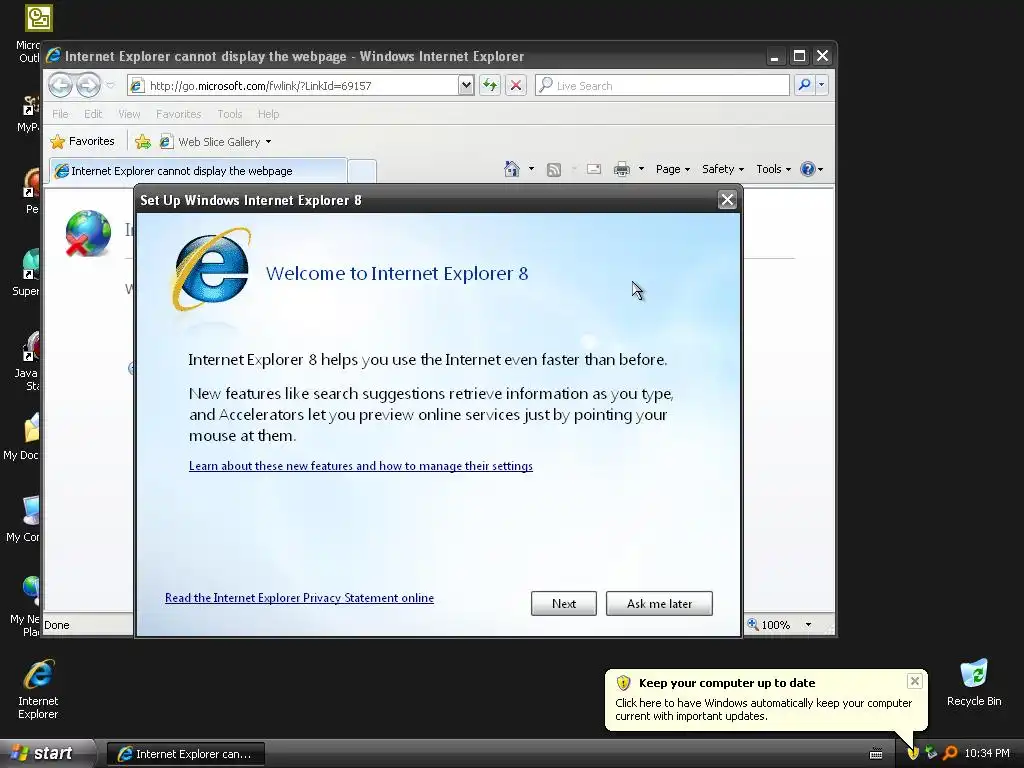This screenshot has height=768, width=1024.
Task: Click the Help question mark icon
Action: pyautogui.click(x=808, y=169)
